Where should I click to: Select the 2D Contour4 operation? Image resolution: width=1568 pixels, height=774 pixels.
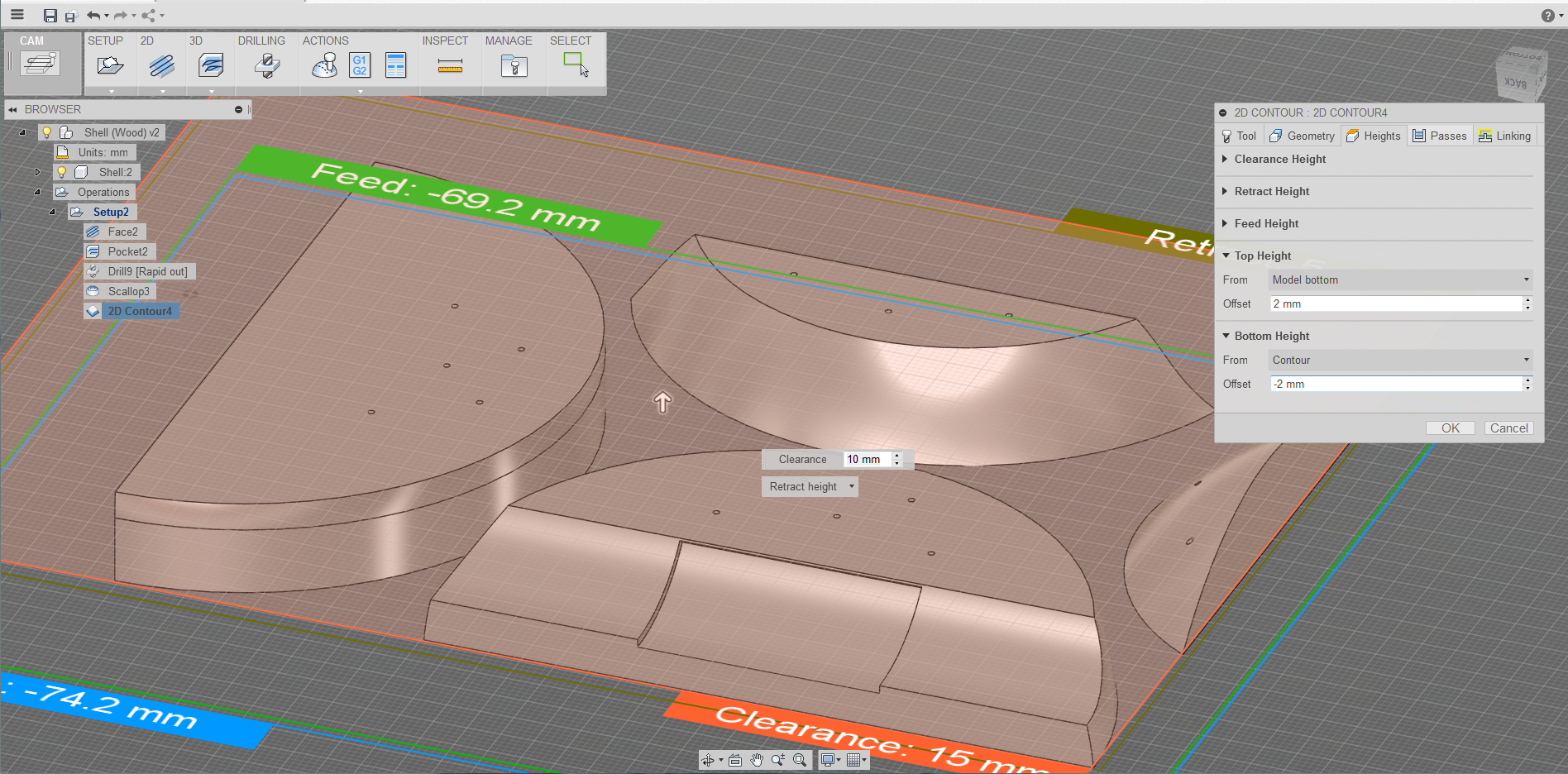click(132, 311)
